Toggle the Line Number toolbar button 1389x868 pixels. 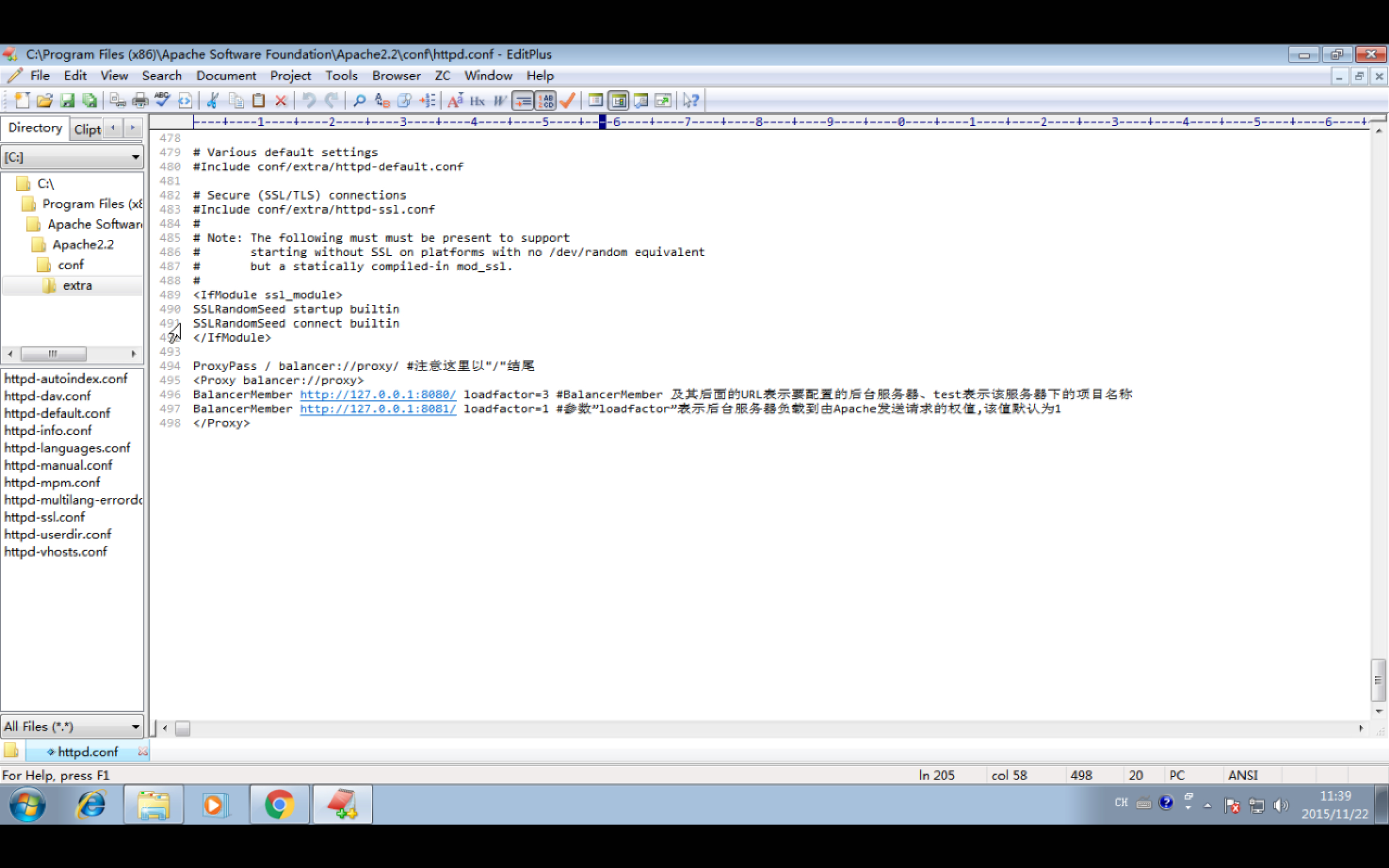[545, 101]
